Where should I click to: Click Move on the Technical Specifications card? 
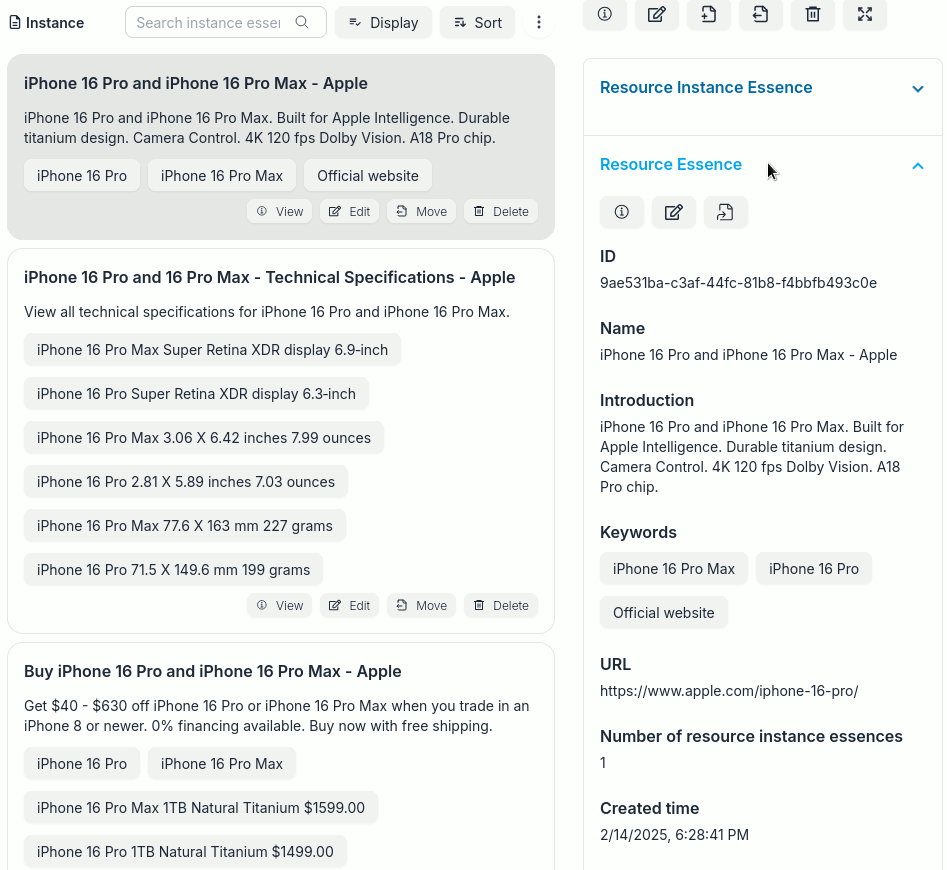pyautogui.click(x=422, y=606)
